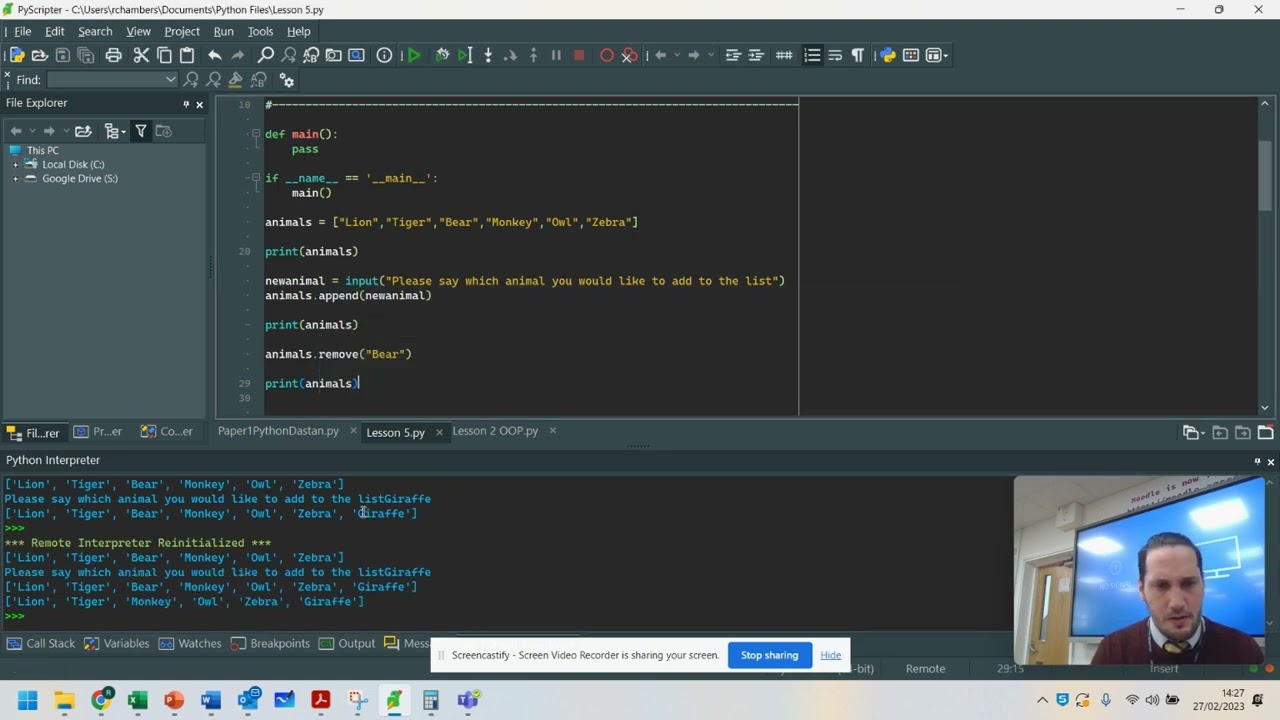This screenshot has width=1280, height=720.
Task: Click the Windows Start button
Action: [27, 700]
